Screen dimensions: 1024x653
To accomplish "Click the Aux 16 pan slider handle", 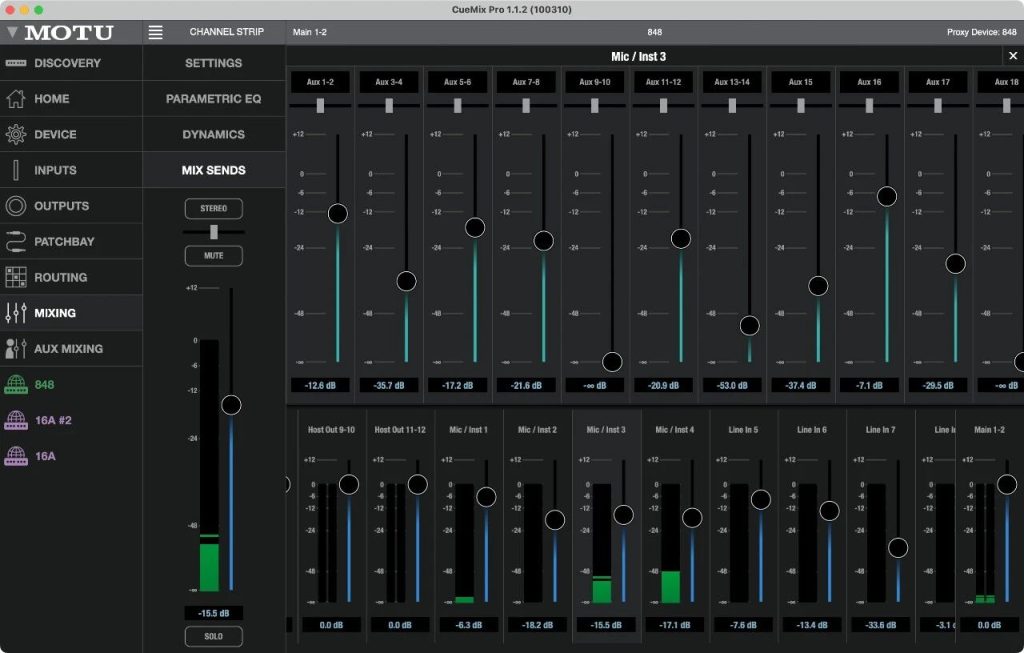I will [x=869, y=105].
